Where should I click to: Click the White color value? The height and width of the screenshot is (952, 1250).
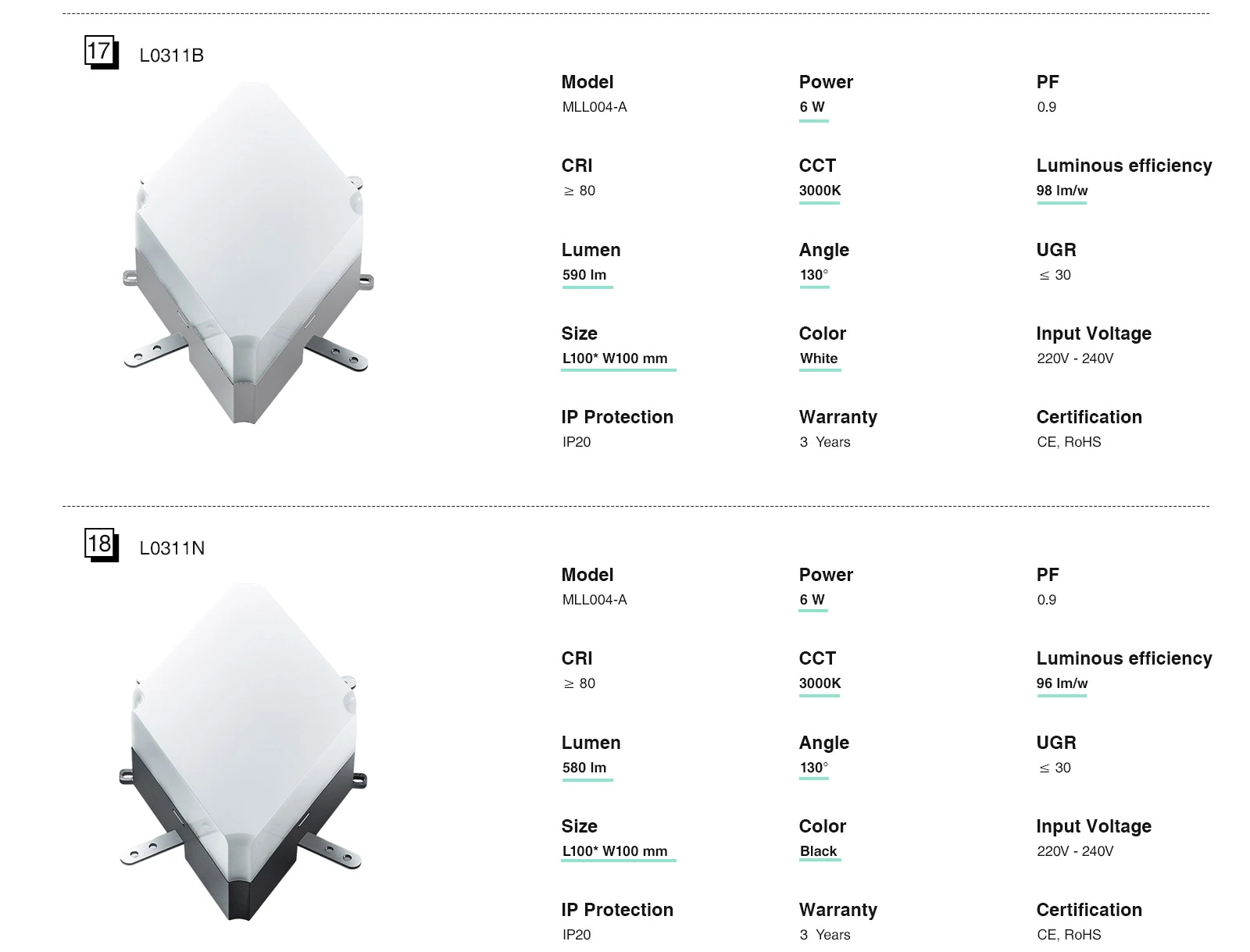coord(819,358)
